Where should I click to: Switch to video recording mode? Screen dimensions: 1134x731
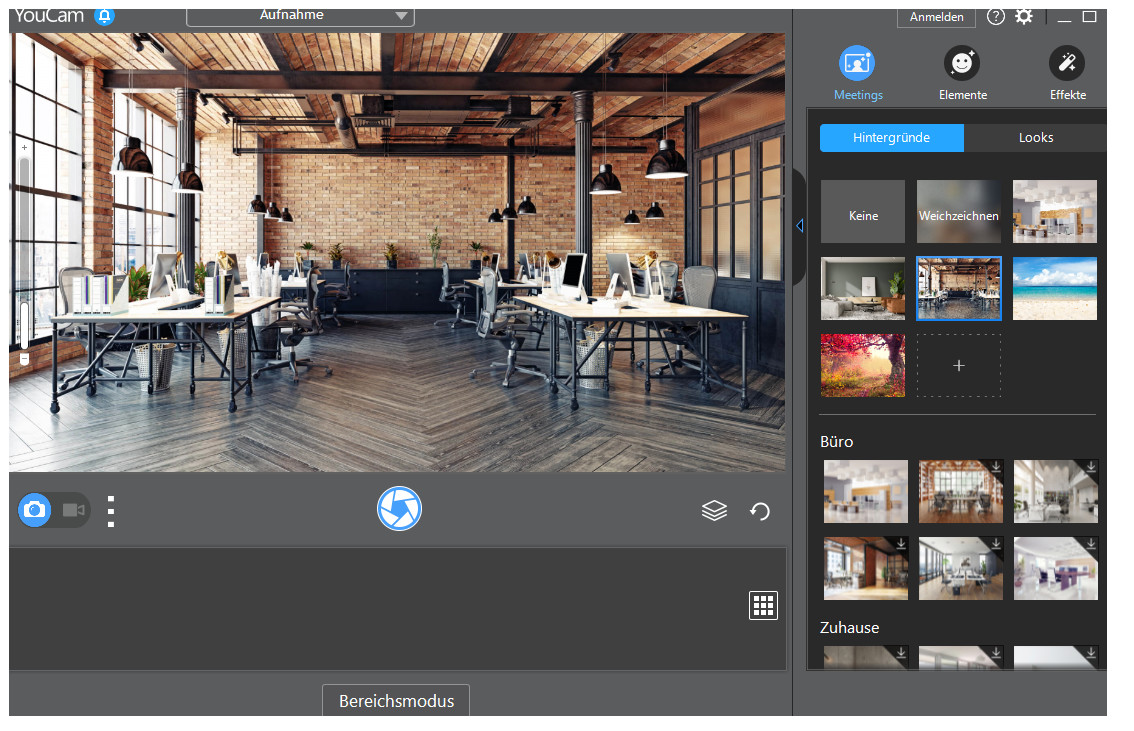coord(73,510)
